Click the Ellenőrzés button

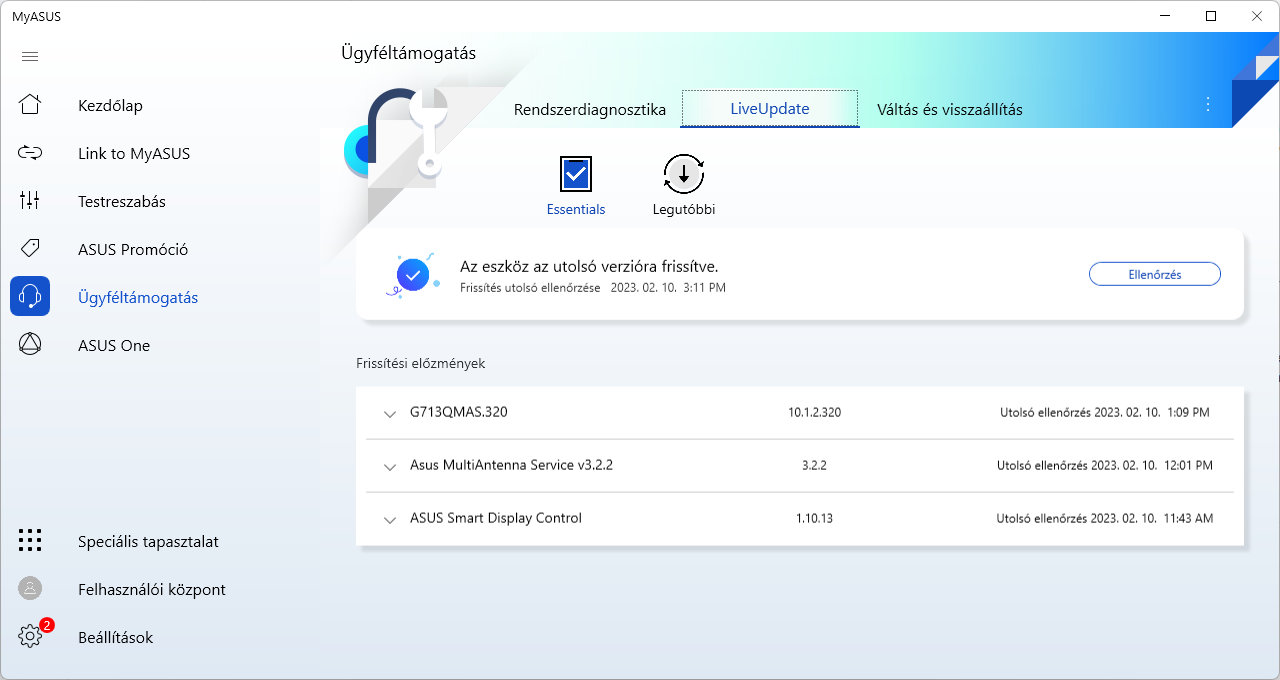tap(1155, 274)
